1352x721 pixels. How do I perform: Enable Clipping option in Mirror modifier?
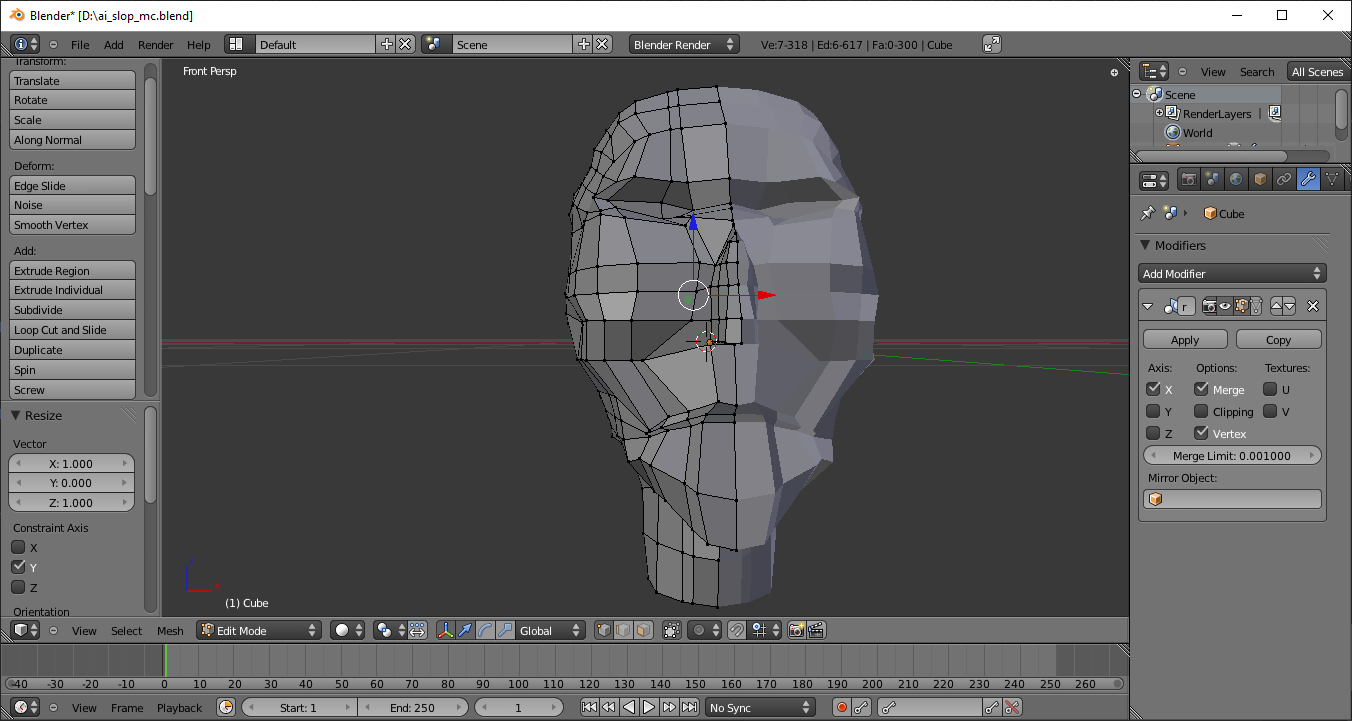pos(1201,412)
